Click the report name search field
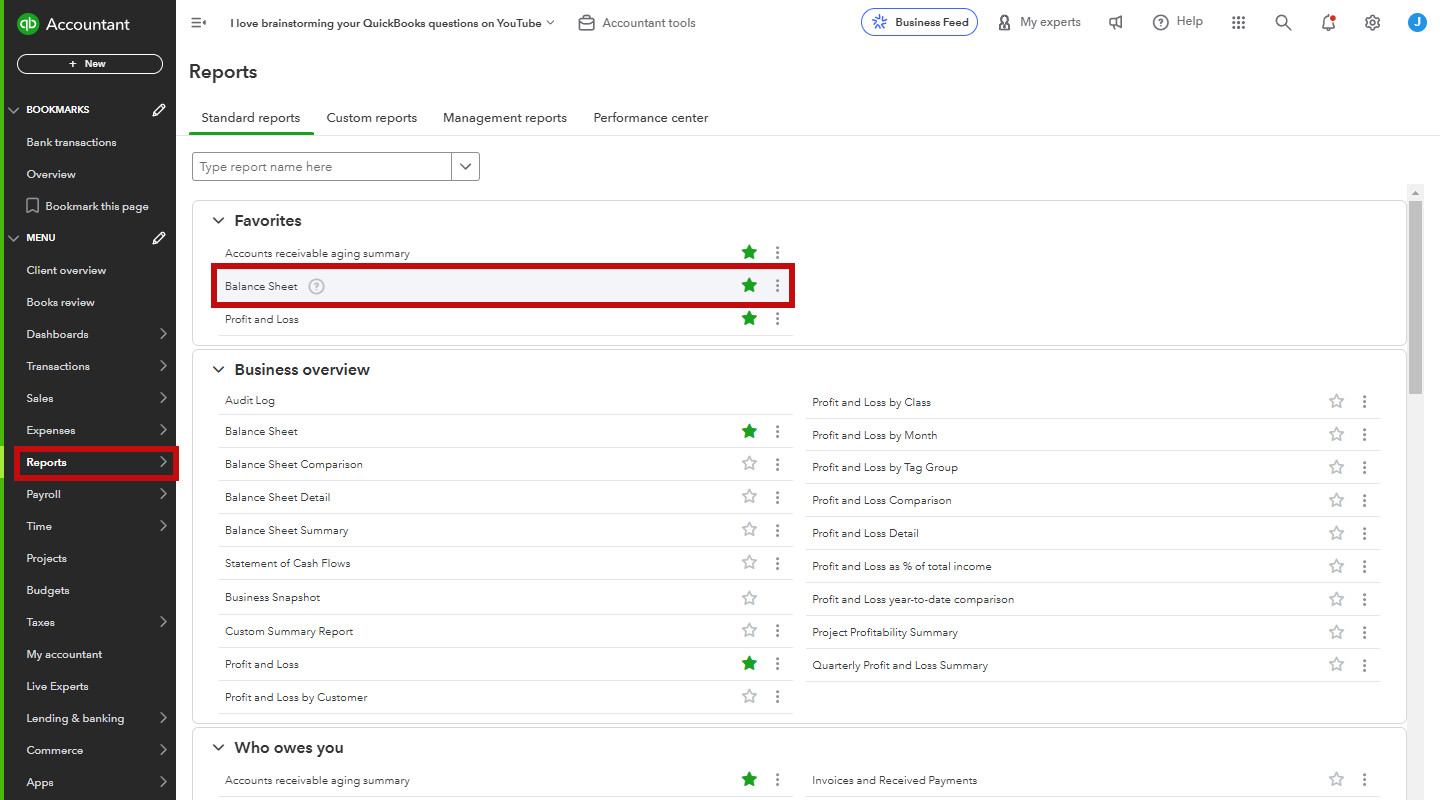 tap(322, 167)
